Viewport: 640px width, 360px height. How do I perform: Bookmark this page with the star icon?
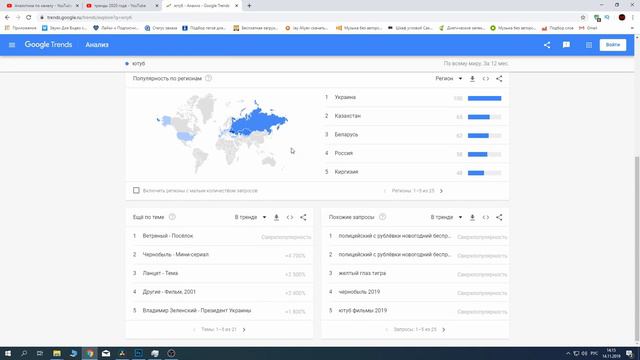tap(583, 18)
